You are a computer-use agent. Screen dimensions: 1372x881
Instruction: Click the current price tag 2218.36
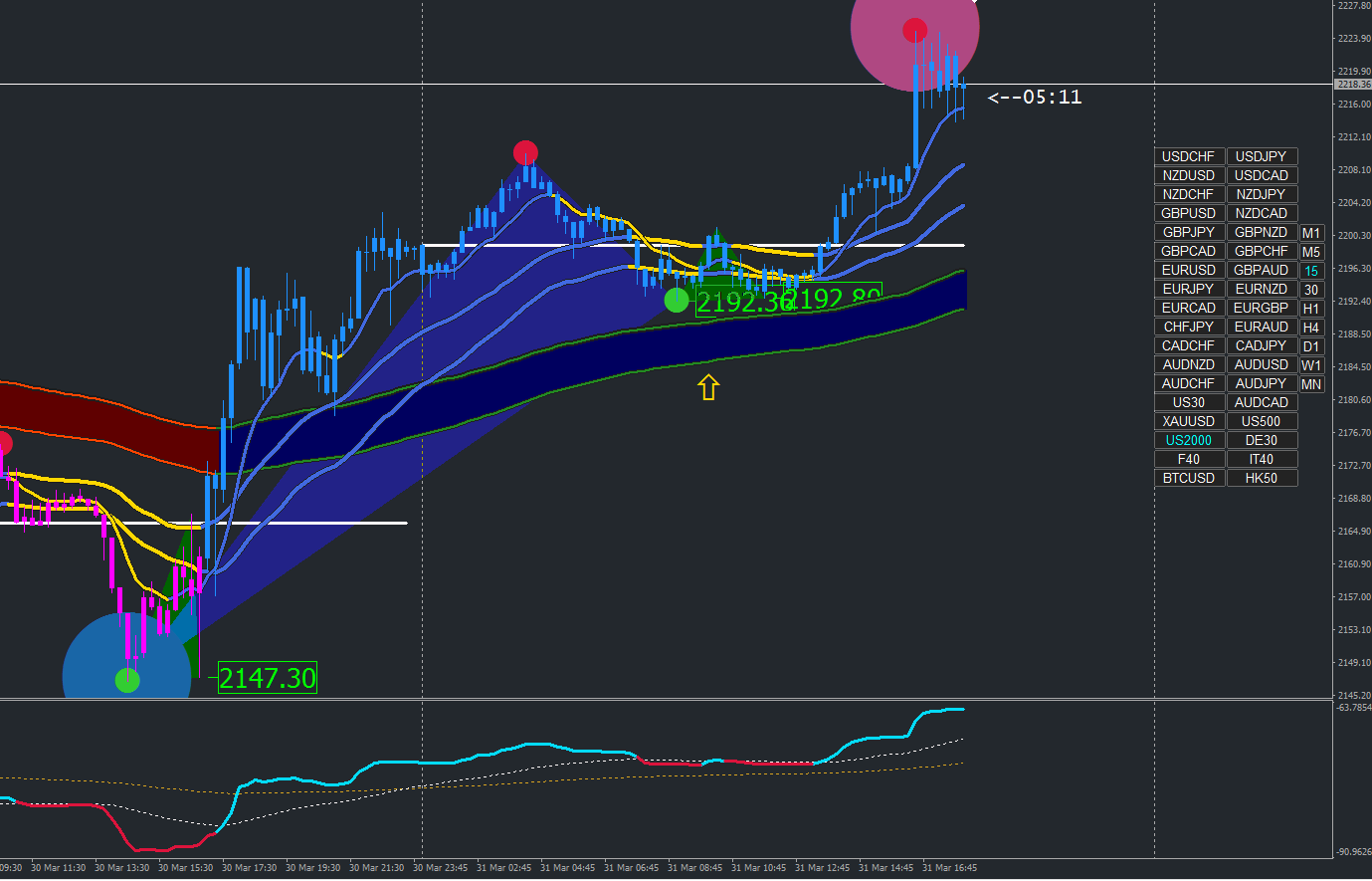click(1352, 85)
